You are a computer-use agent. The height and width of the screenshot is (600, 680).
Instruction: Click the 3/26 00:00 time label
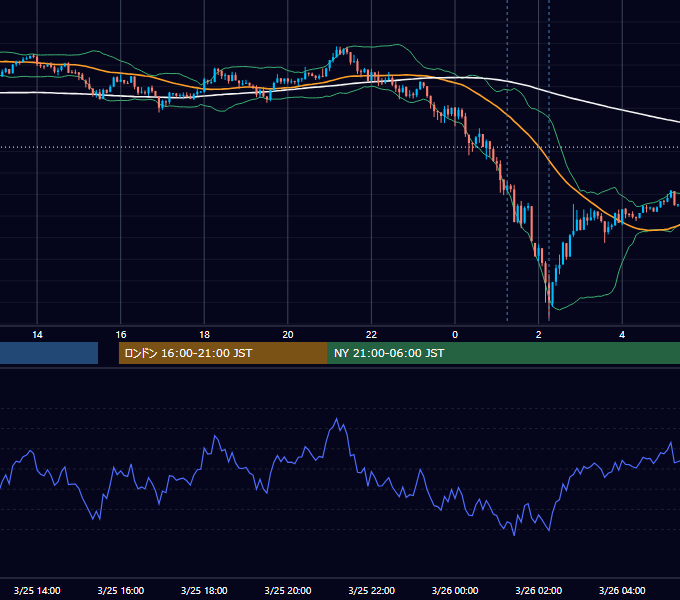455,590
